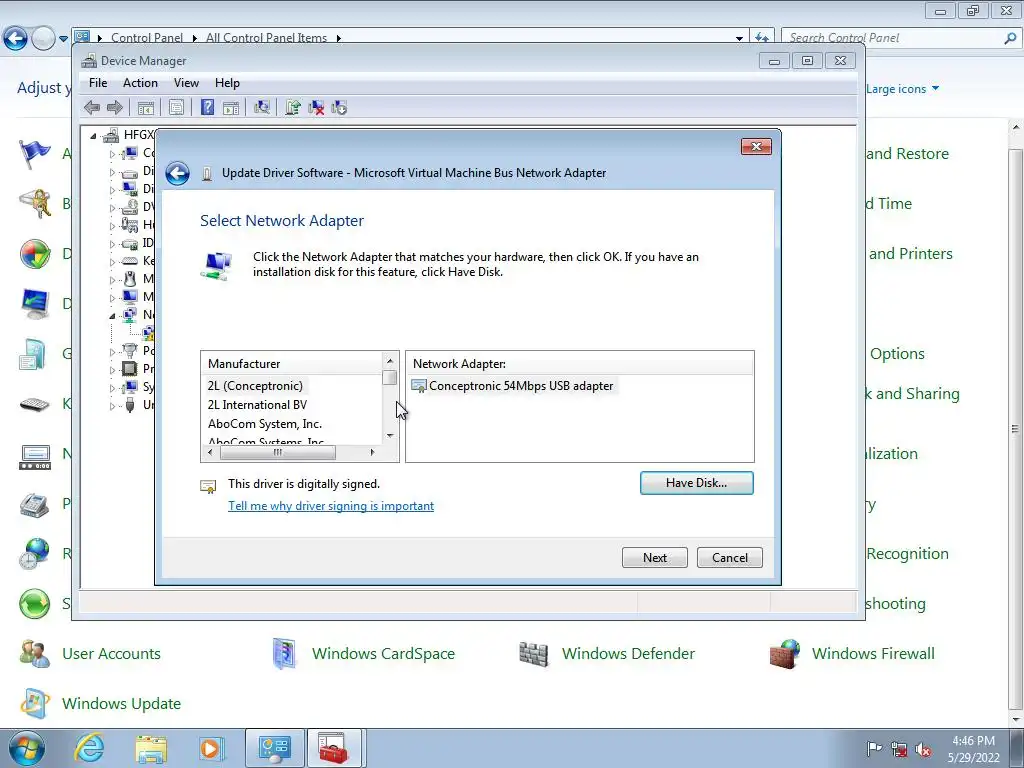Viewport: 1024px width, 768px height.
Task: Toggle Show/Hide Console Tree toolbar icon
Action: point(146,108)
